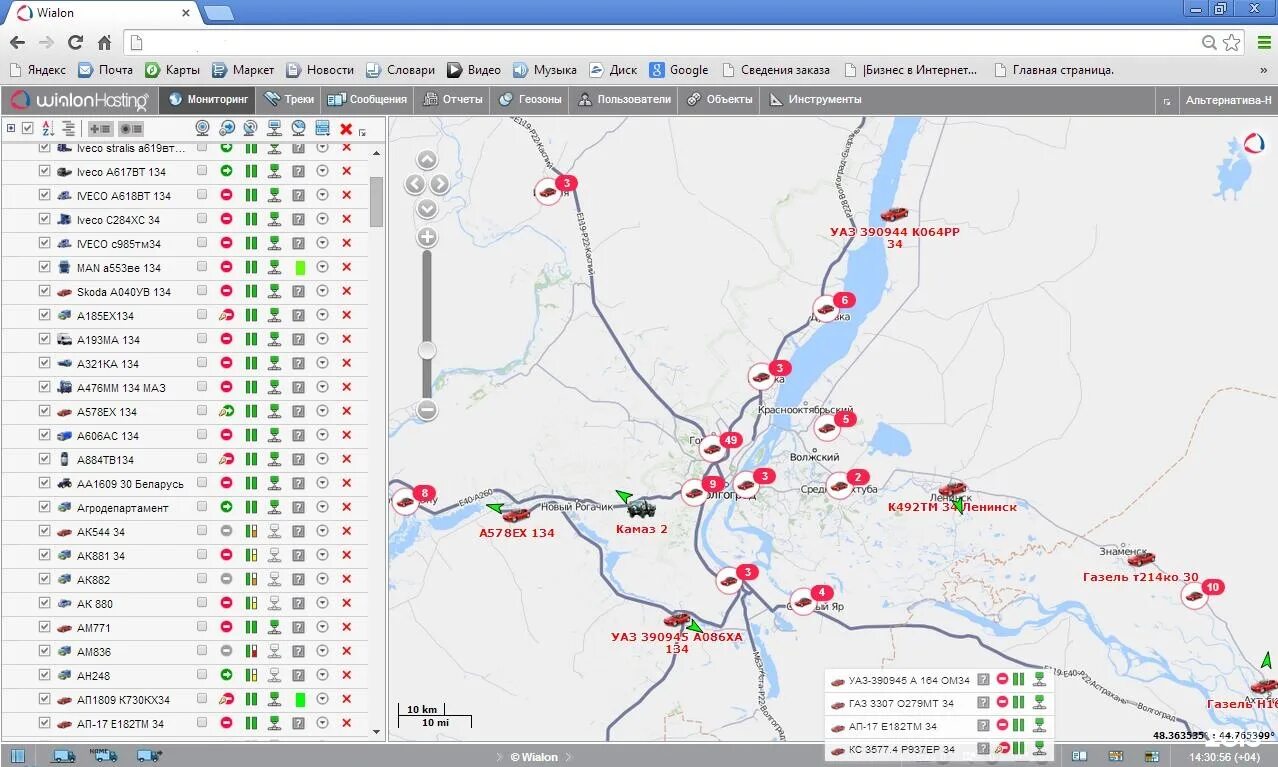Viewport: 1278px width, 767px height.
Task: Pan the map right with the arrow button
Action: (x=439, y=184)
